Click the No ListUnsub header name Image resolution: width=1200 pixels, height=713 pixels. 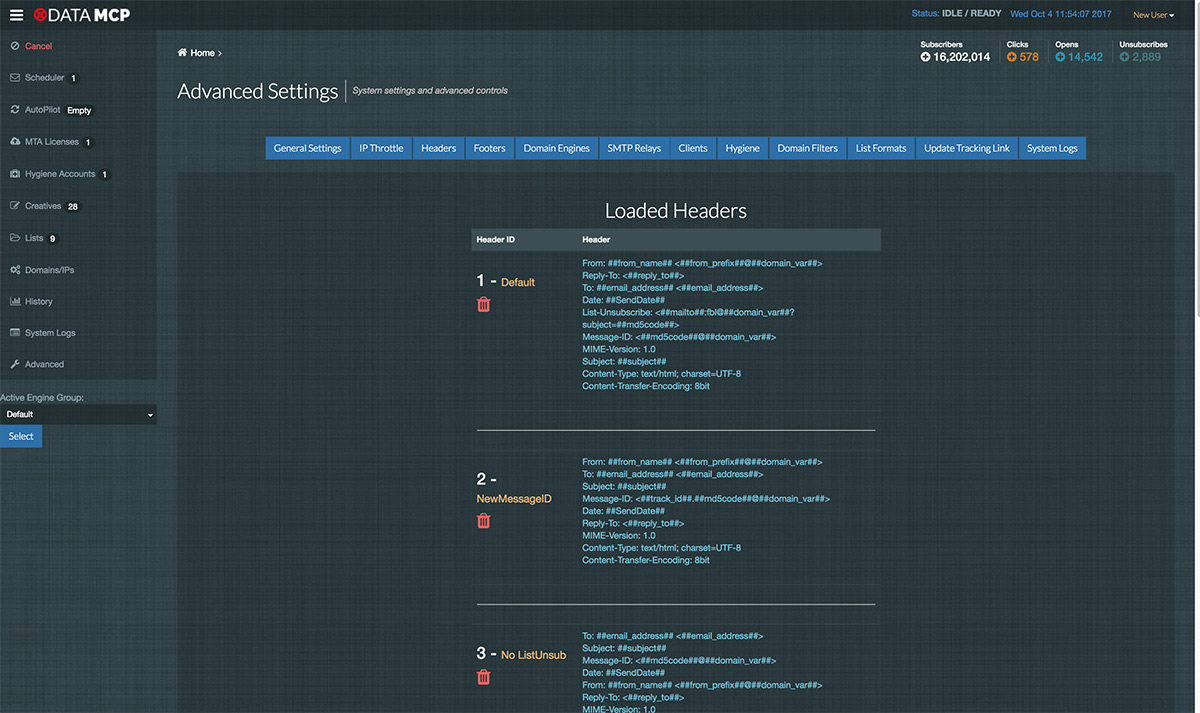tap(534, 655)
